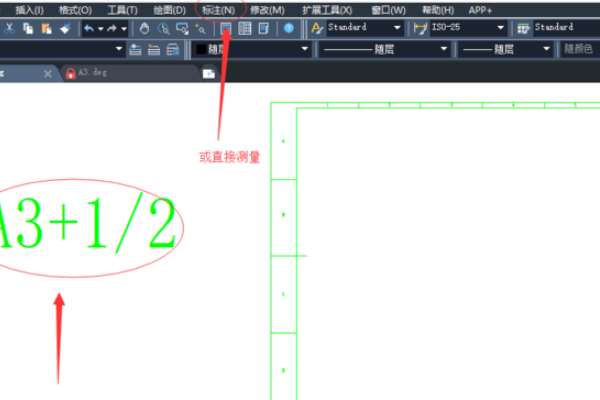The image size is (600, 400).
Task: Open the 插入(I) menu
Action: pyautogui.click(x=29, y=10)
